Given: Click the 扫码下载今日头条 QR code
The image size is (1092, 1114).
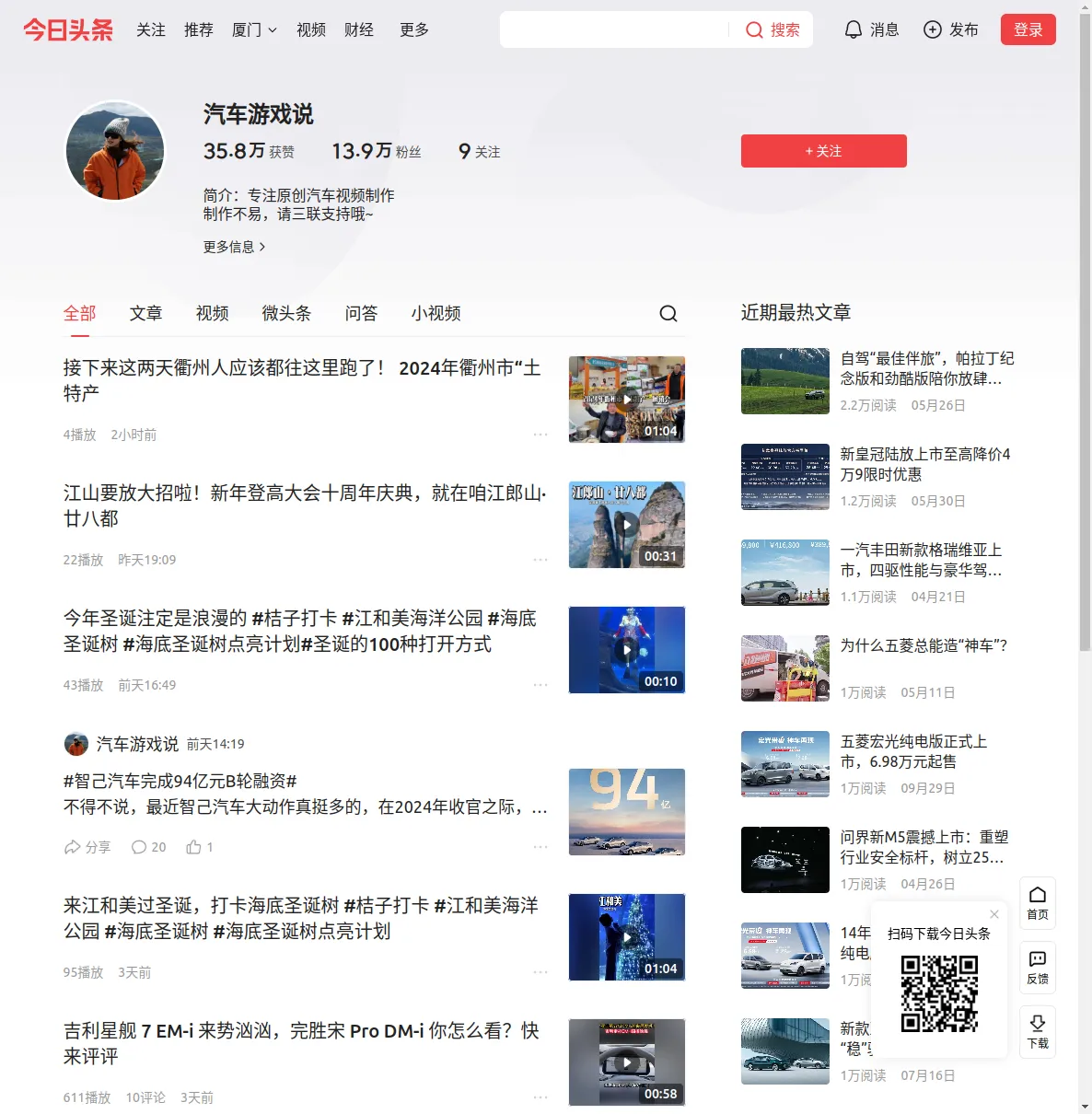Looking at the screenshot, I should tap(939, 993).
